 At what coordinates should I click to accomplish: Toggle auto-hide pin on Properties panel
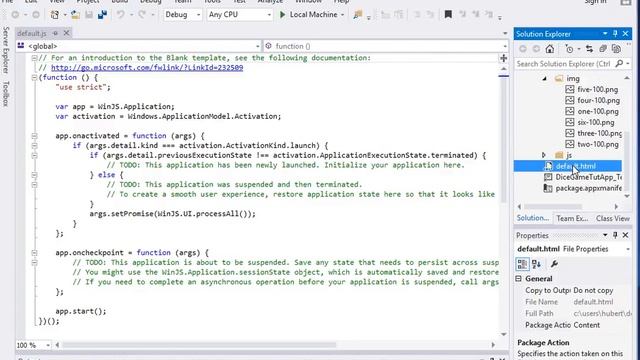click(x=615, y=236)
